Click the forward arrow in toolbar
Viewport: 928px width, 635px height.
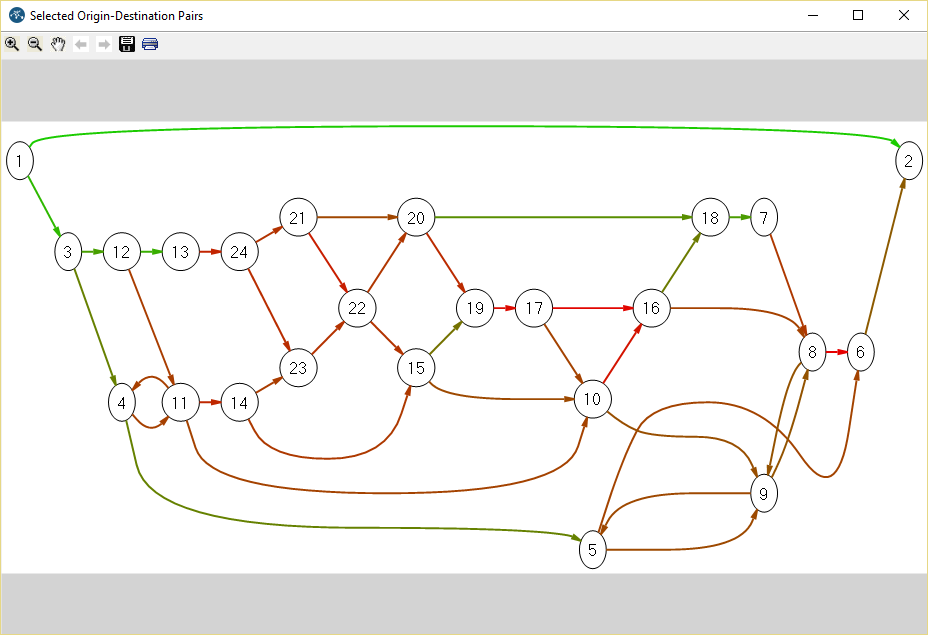click(104, 44)
